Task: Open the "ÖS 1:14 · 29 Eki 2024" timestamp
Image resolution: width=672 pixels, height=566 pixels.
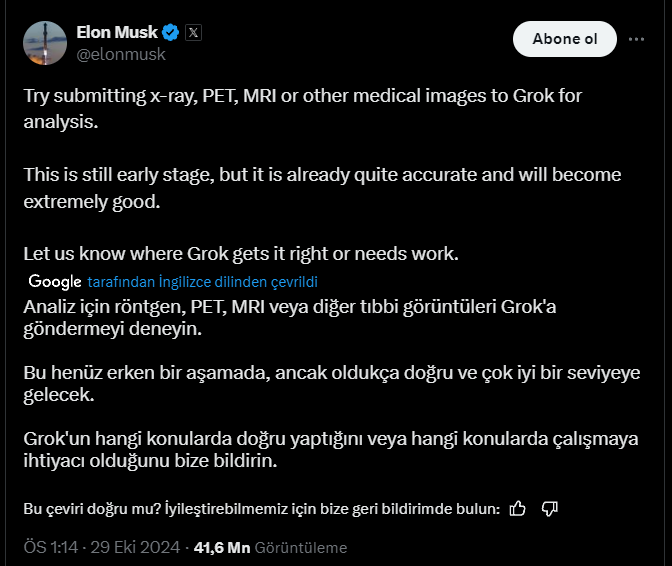Action: pyautogui.click(x=102, y=547)
